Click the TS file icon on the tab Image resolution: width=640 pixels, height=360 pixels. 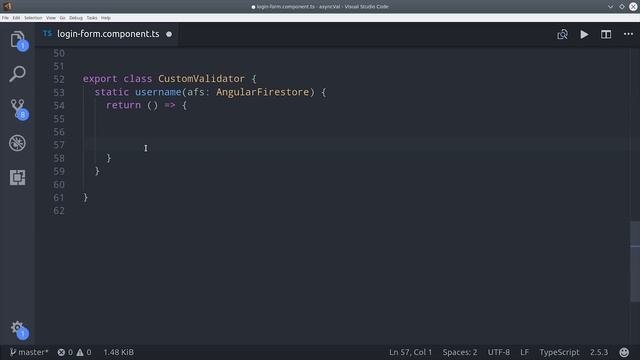tap(47, 34)
